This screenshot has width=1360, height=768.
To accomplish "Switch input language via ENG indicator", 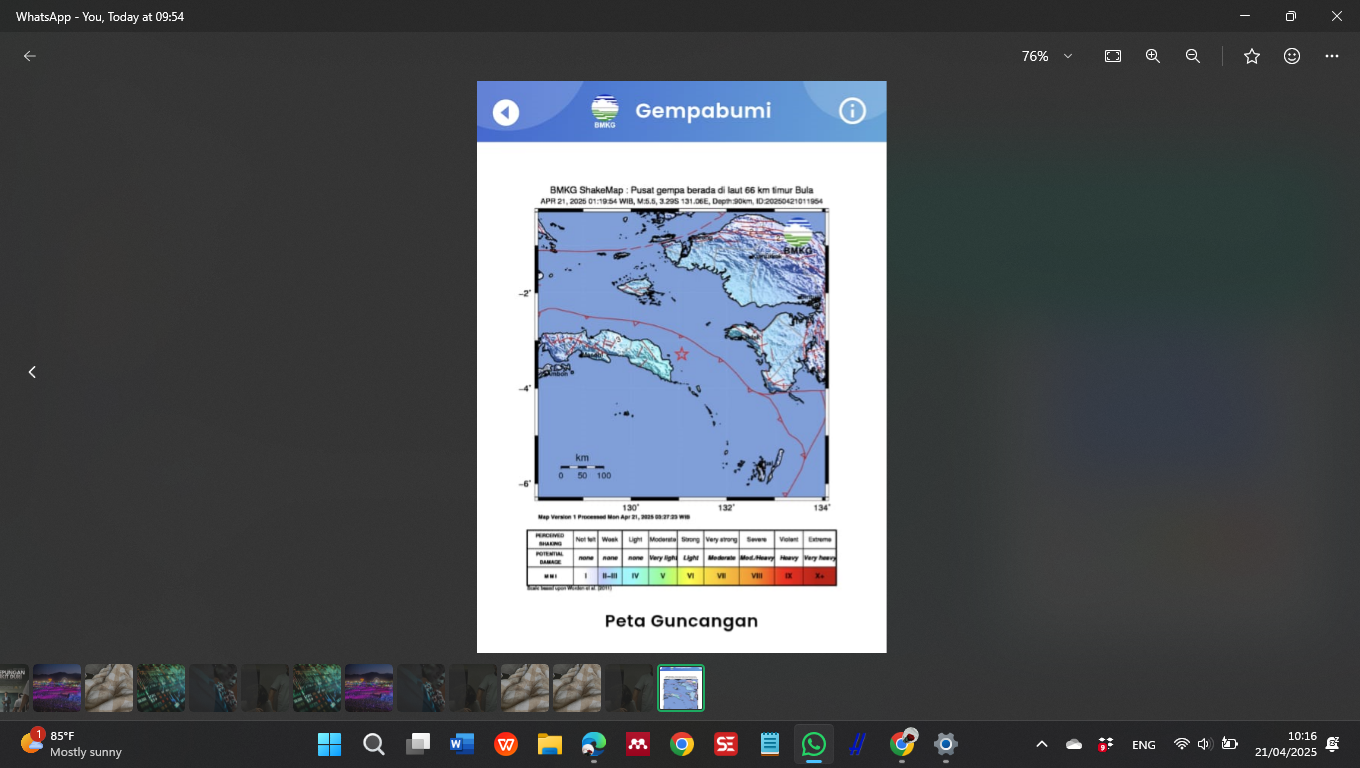I will [x=1143, y=745].
